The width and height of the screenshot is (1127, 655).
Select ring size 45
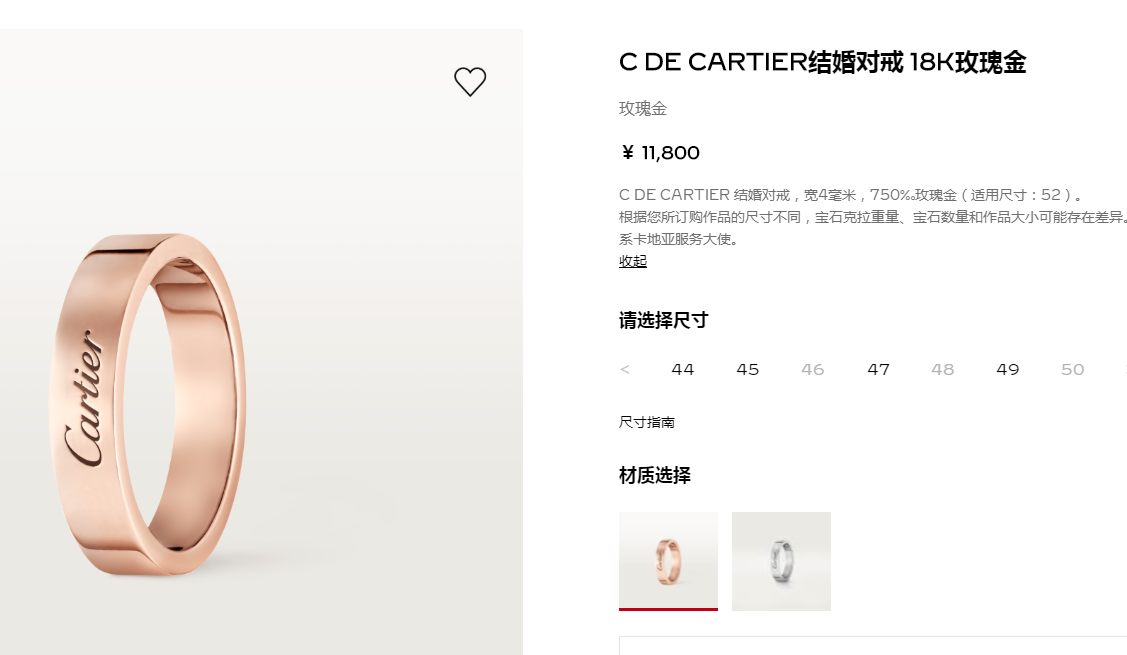[x=748, y=370]
